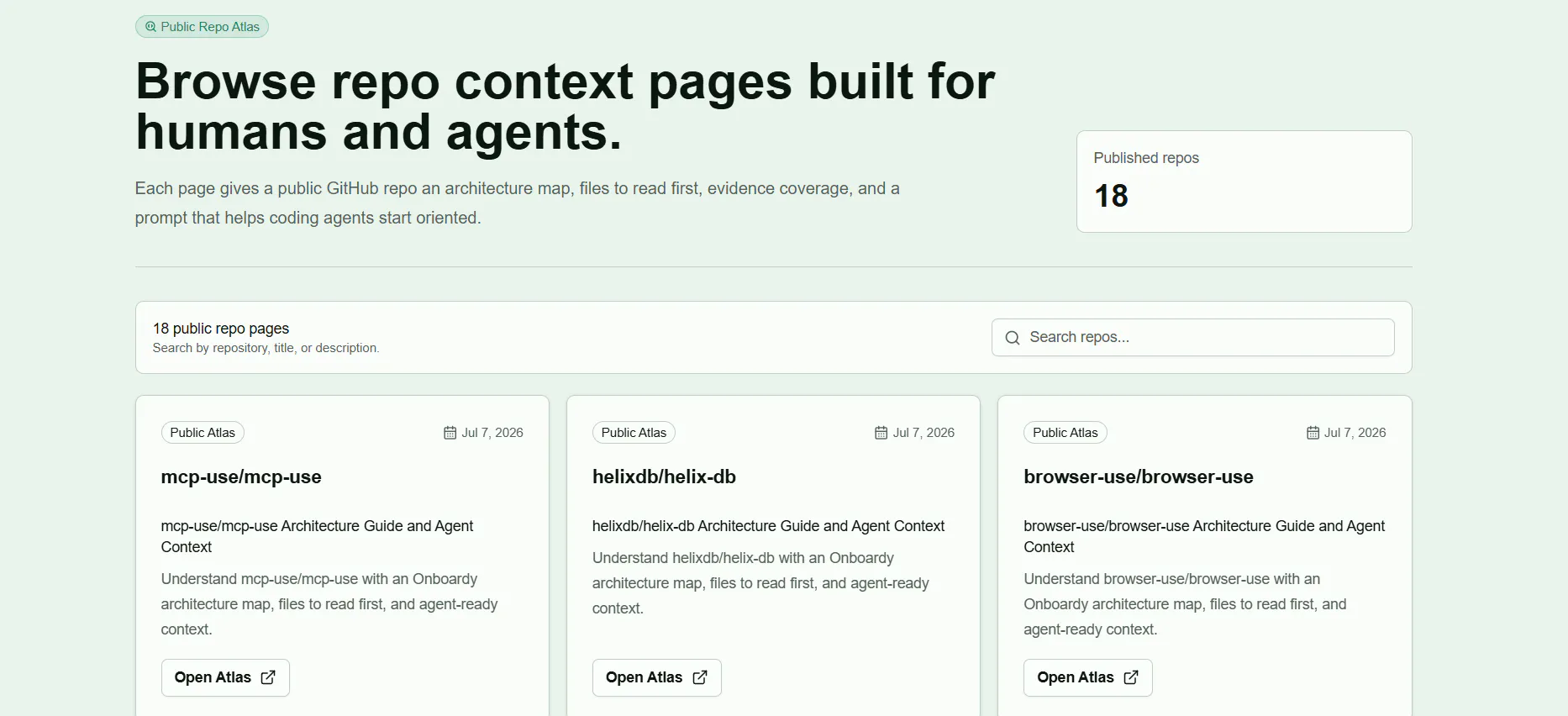Click the mcp-use/mcp-use card title

pyautogui.click(x=241, y=476)
